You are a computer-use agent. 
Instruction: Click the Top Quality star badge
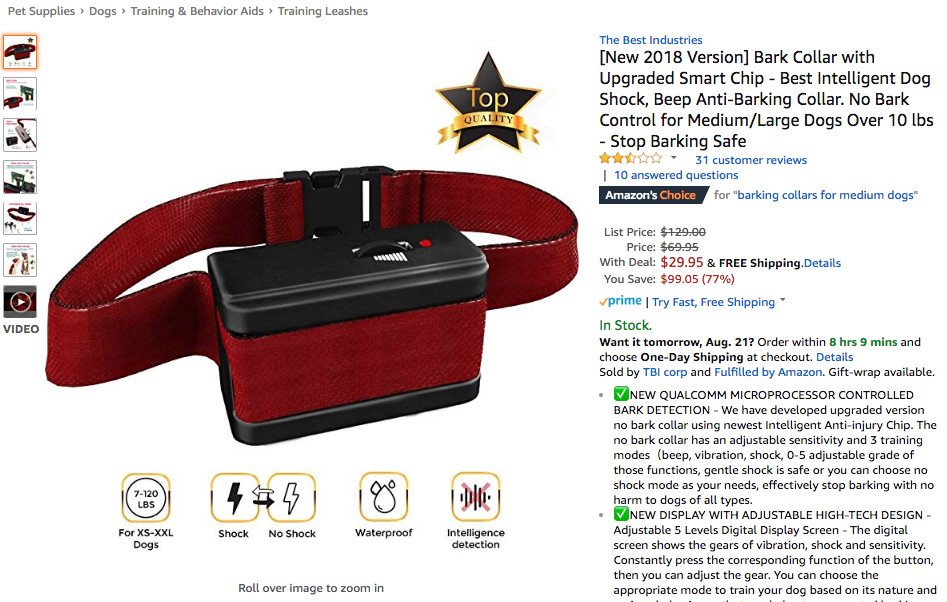pos(488,104)
